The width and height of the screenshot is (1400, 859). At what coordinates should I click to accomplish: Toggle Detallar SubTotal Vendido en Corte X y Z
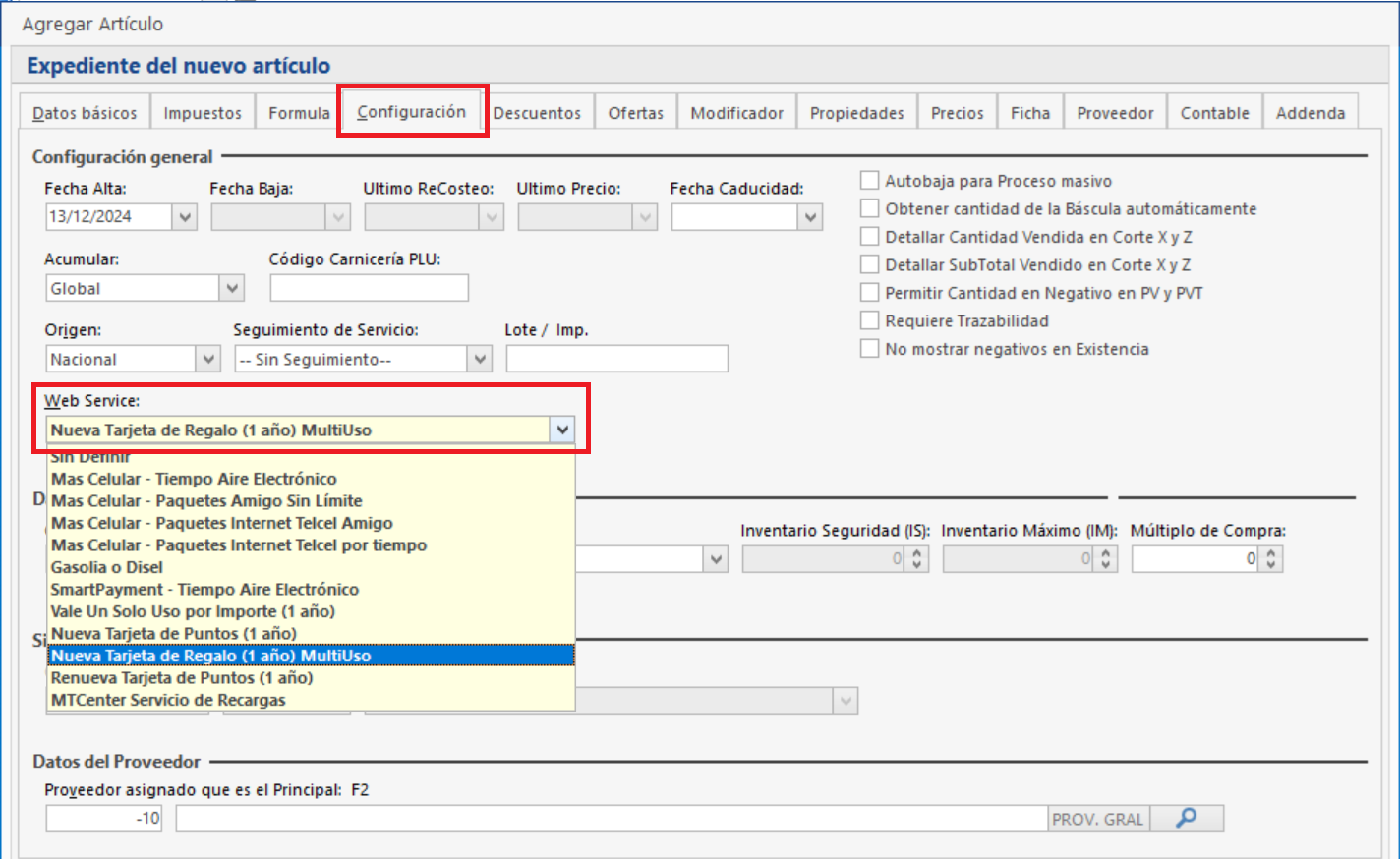[870, 264]
